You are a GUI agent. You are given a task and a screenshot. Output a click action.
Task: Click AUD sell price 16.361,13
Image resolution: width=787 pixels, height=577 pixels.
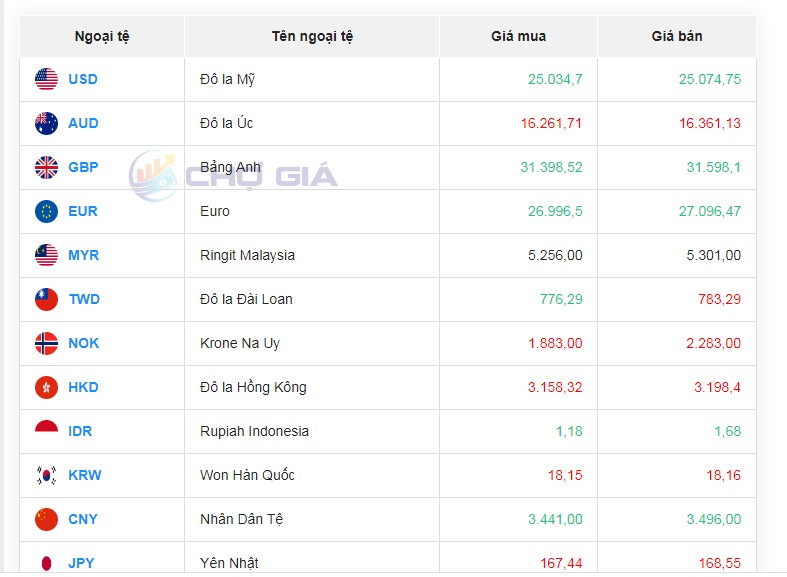pos(710,123)
